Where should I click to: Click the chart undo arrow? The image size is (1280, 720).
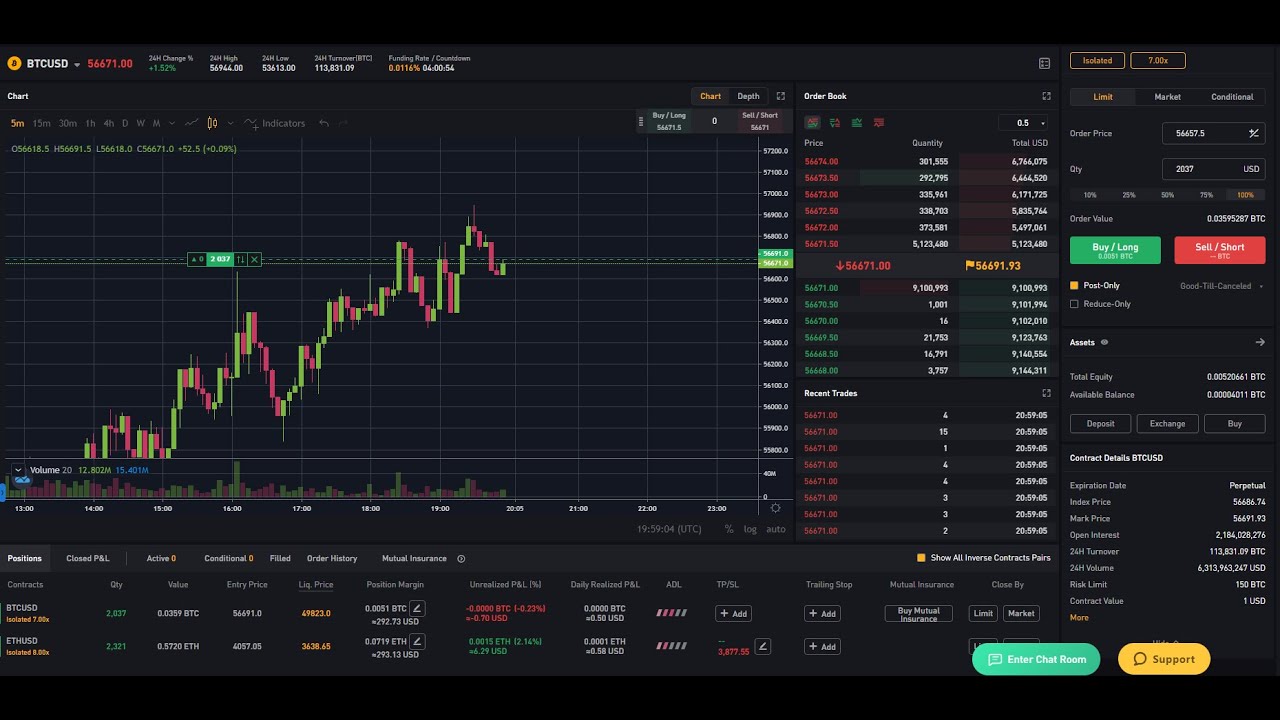coord(324,123)
